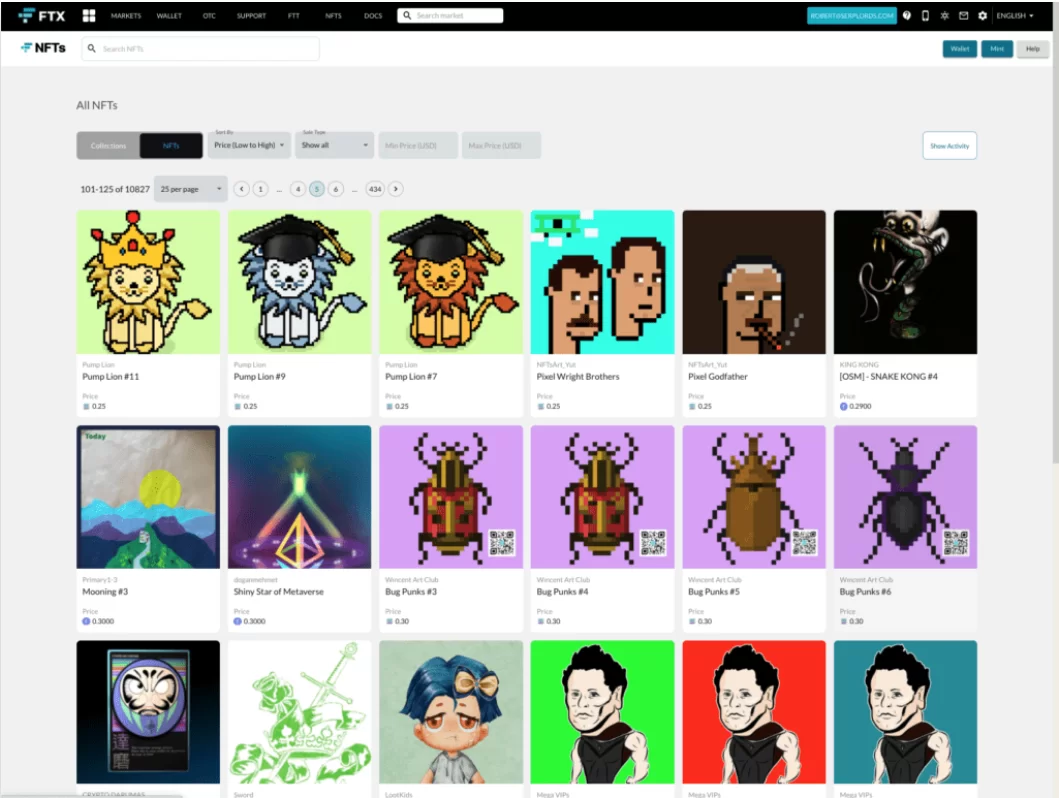Screen dimensions: 1059x798
Task: Toggle the light/dark theme sun icon
Action: point(944,16)
